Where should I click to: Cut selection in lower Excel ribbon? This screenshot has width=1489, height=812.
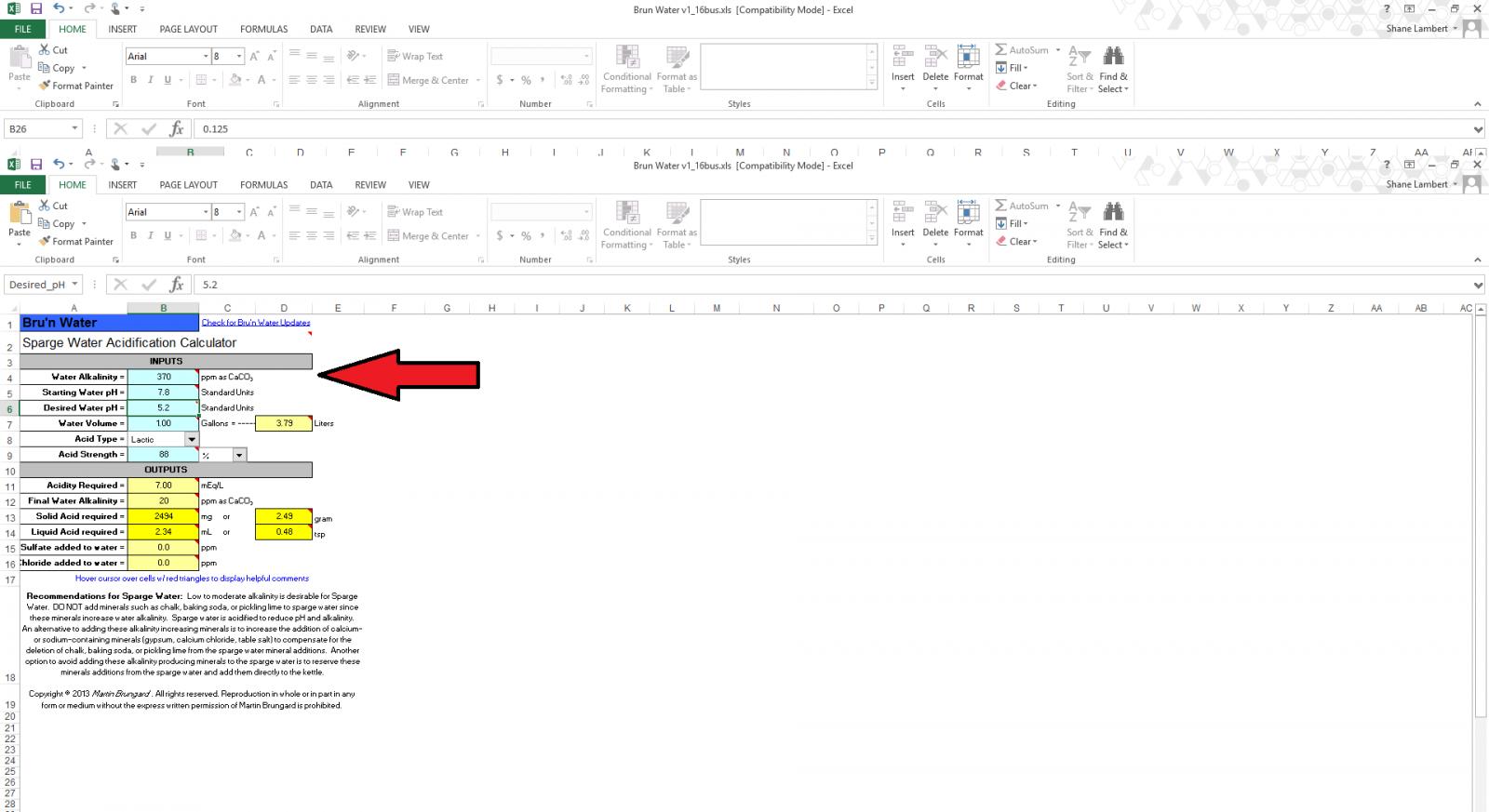click(53, 206)
